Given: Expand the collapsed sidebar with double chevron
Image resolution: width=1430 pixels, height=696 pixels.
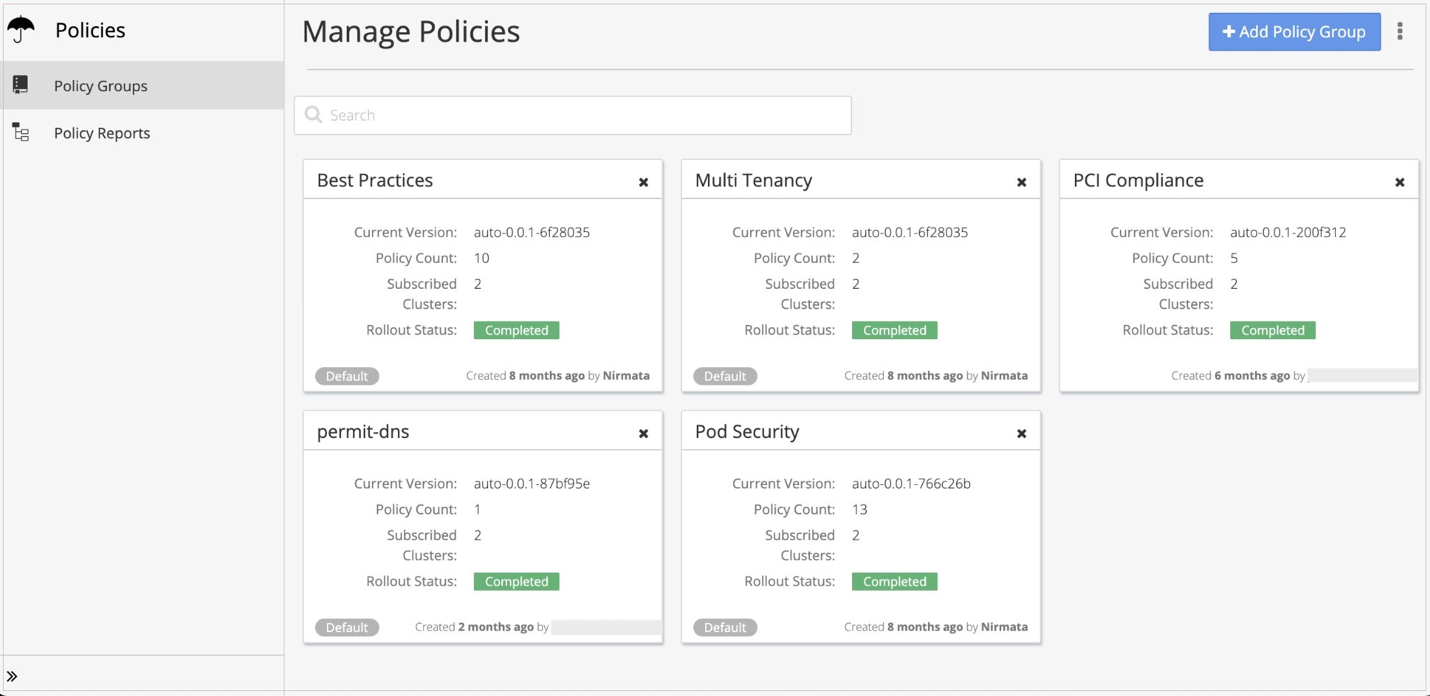Looking at the screenshot, I should 12,676.
